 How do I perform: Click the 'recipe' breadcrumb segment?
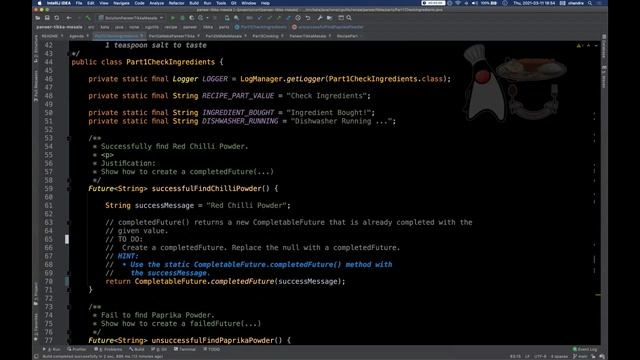click(171, 27)
